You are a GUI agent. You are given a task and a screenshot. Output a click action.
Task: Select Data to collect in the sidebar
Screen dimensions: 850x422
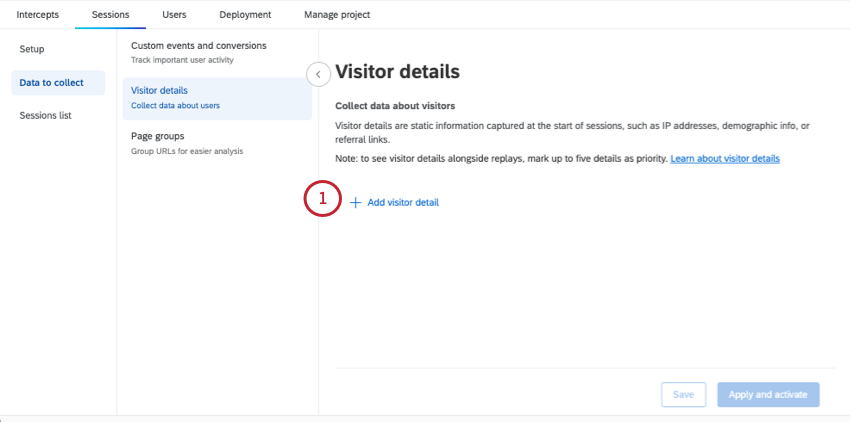[51, 82]
